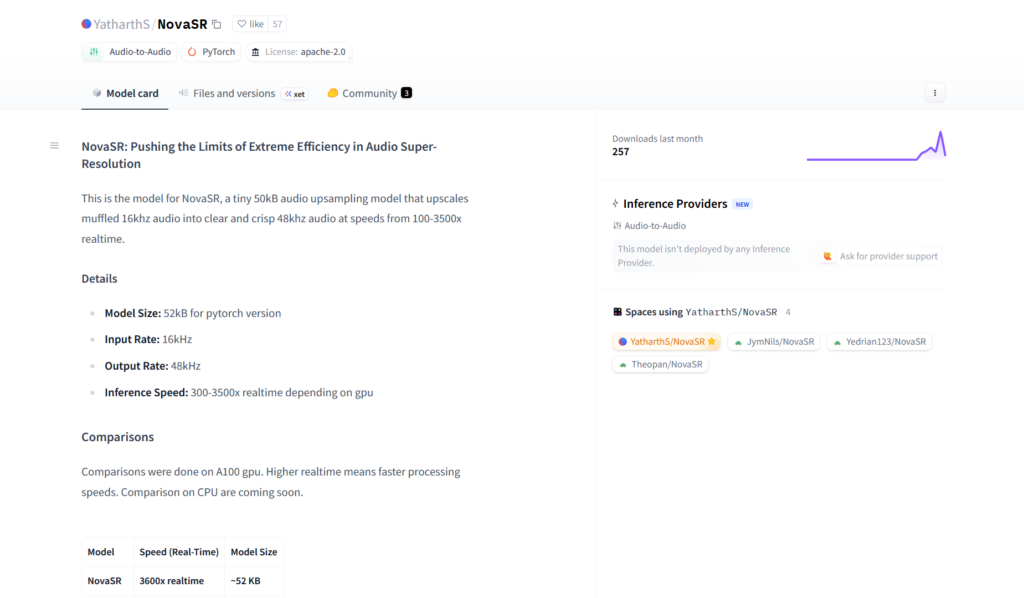This screenshot has height=598, width=1024.
Task: Click the Audio-to-Audio task tag icon
Action: pyautogui.click(x=94, y=52)
